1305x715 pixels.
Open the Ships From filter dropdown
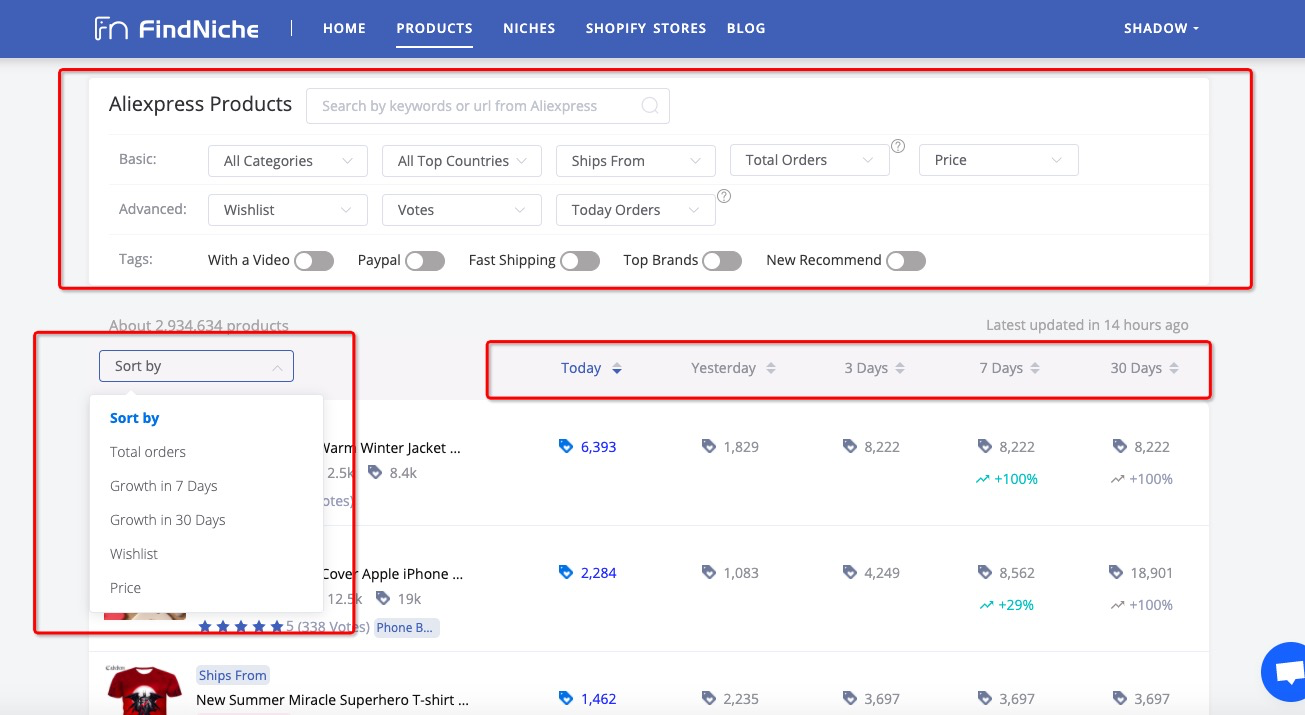[x=636, y=161]
